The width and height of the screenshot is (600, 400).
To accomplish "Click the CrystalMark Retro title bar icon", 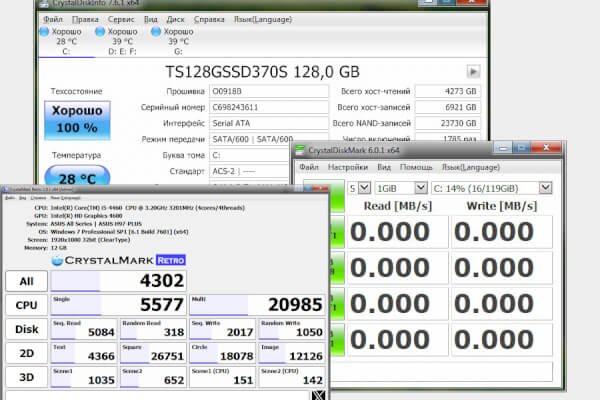I will (5, 189).
